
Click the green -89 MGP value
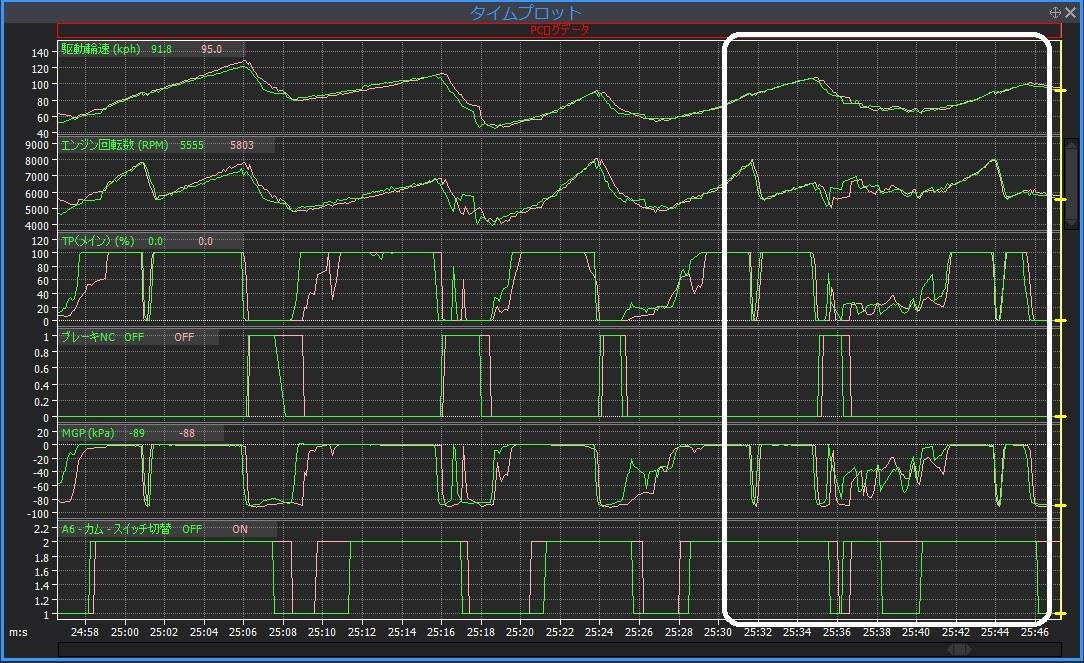pyautogui.click(x=137, y=433)
